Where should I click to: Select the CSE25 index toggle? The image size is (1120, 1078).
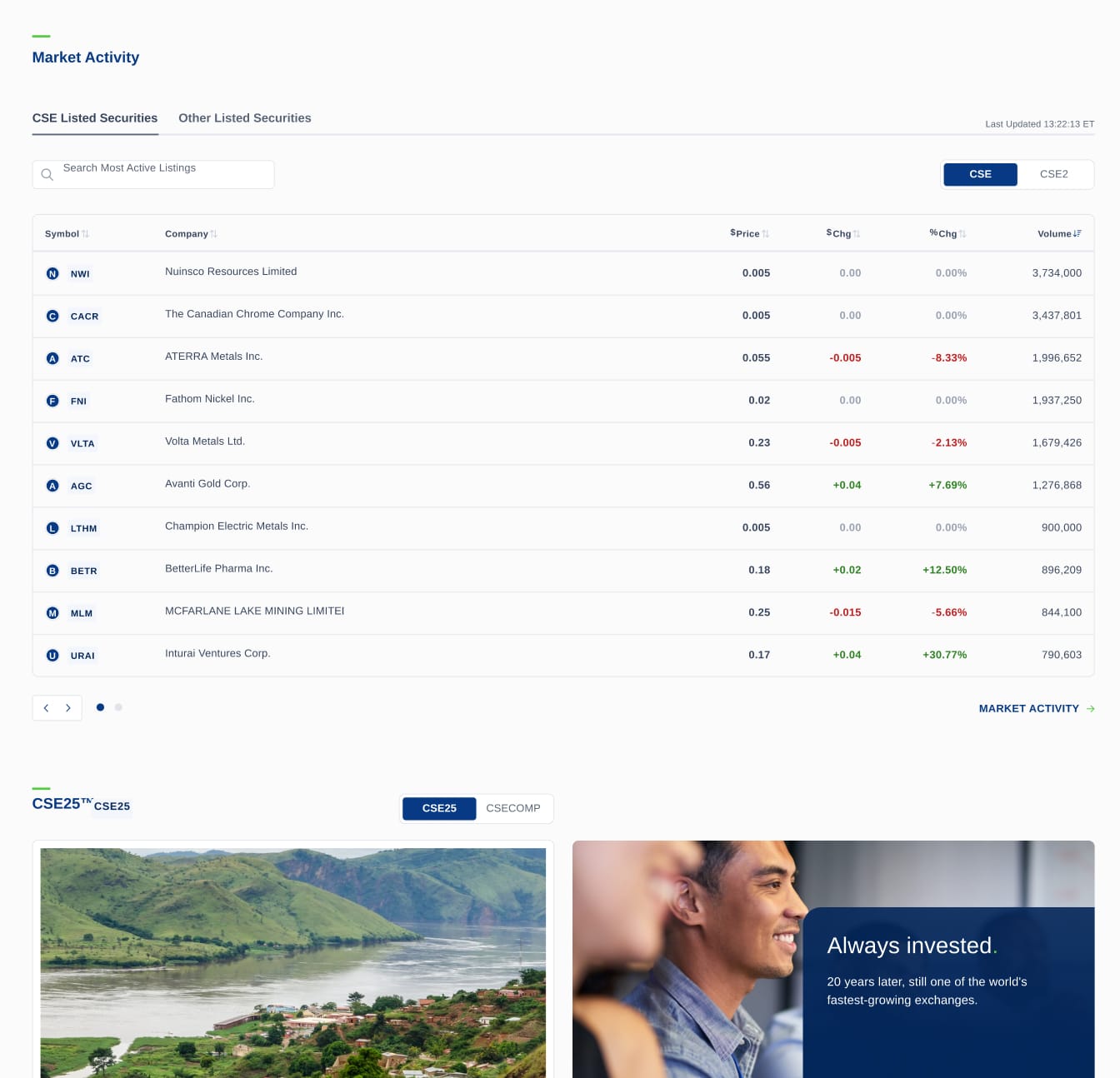pos(439,808)
